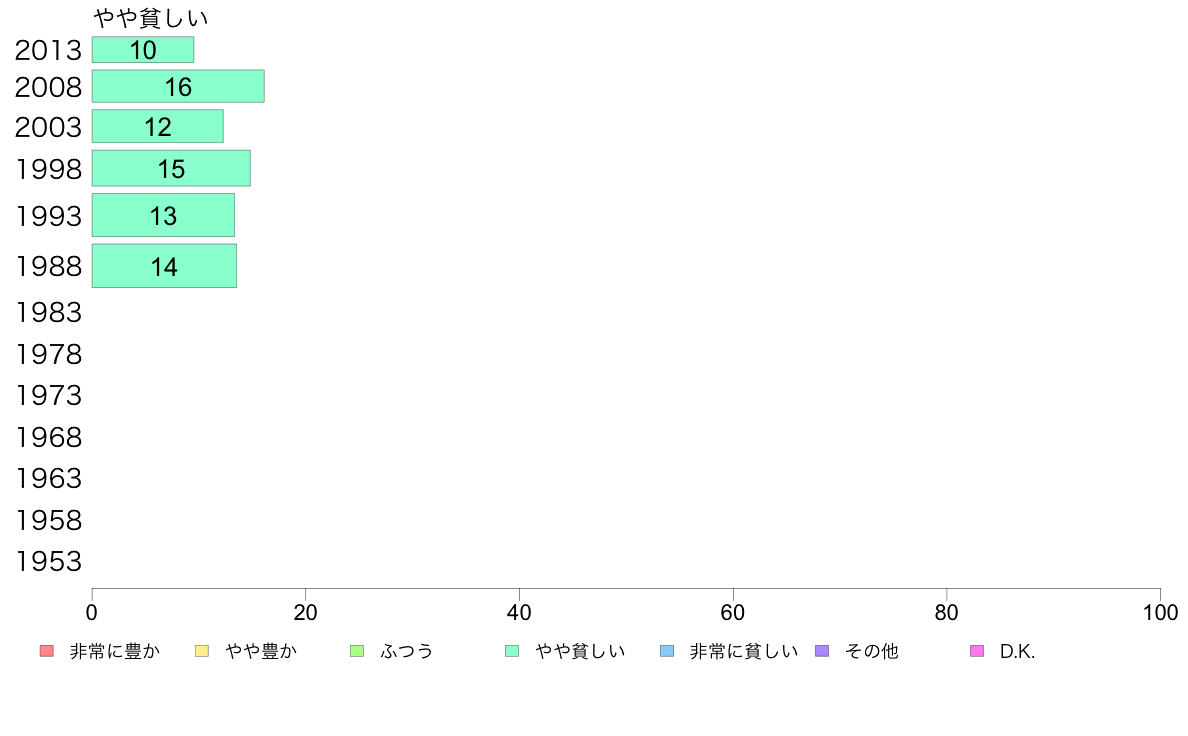1188x736 pixels.
Task: Click the pink D.K. legend swatch
Action: 977,651
